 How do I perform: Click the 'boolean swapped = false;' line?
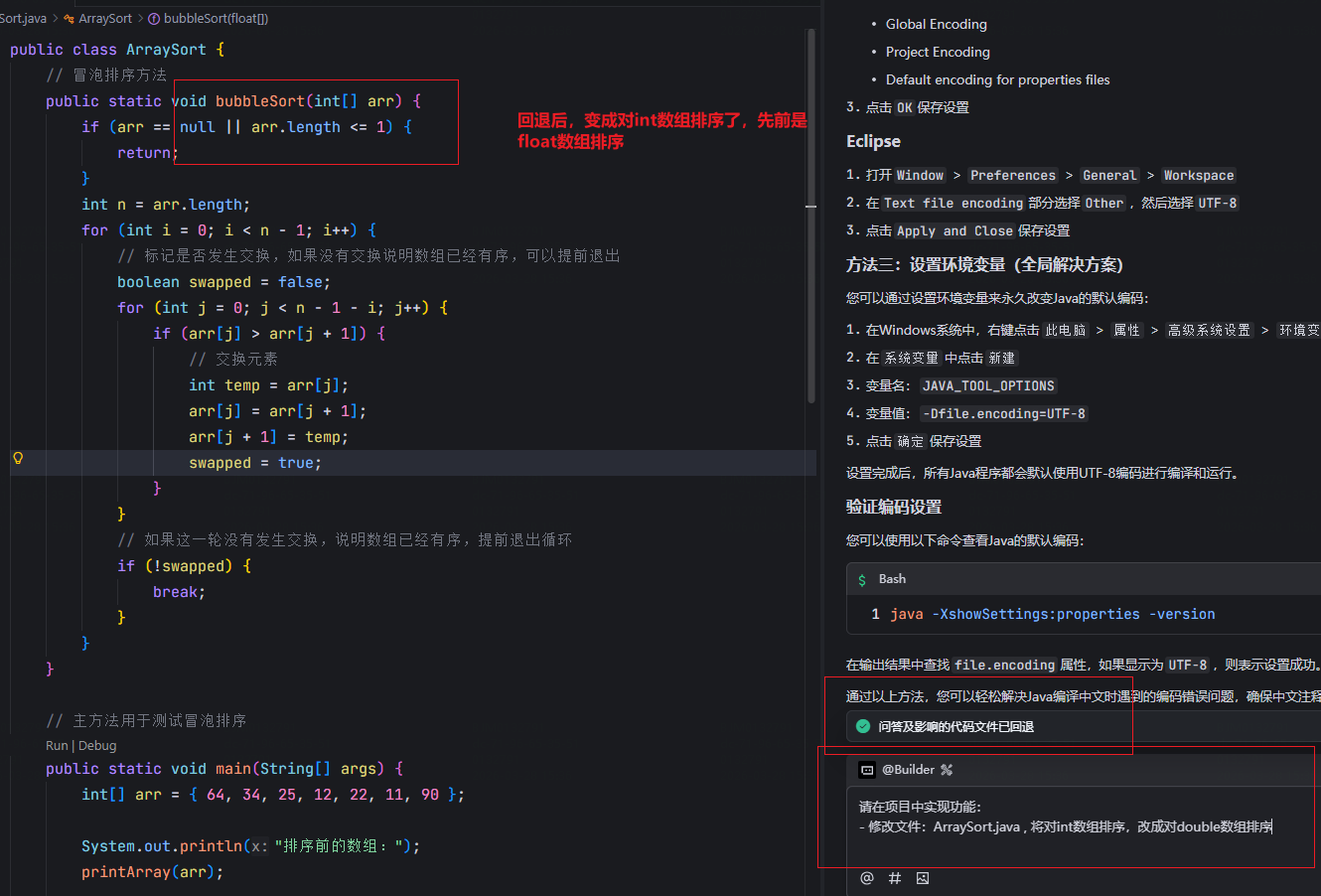(223, 282)
